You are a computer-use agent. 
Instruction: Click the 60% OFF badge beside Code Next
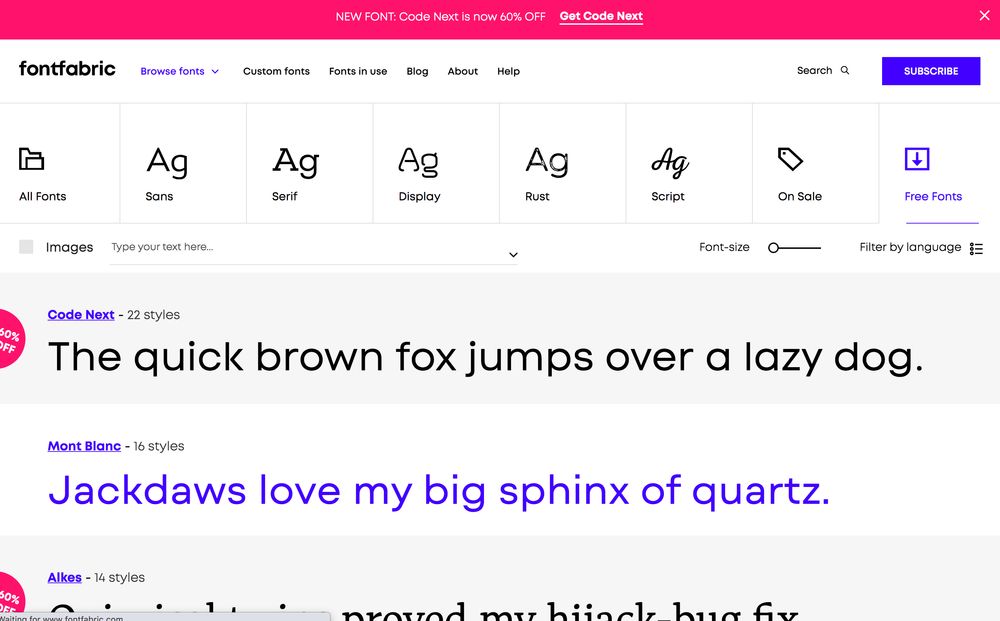coord(10,339)
